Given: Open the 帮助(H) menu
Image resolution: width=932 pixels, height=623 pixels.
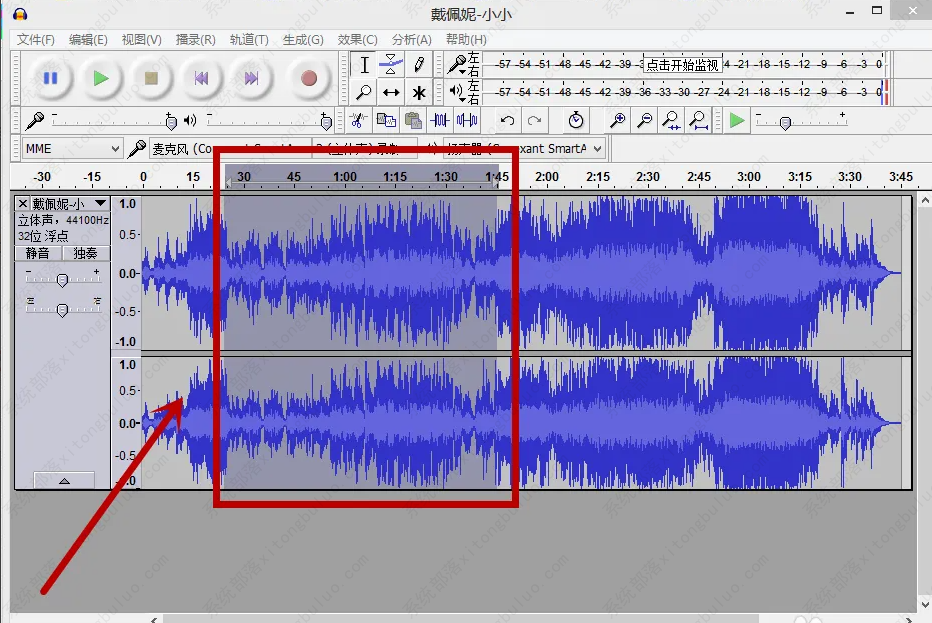Looking at the screenshot, I should pos(466,40).
